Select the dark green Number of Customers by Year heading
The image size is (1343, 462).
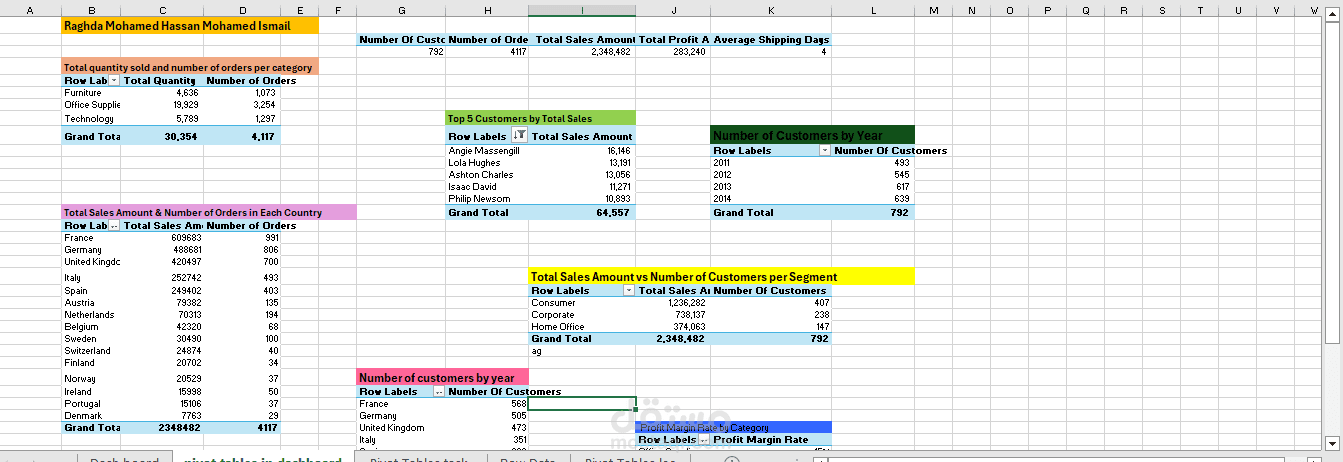(812, 134)
